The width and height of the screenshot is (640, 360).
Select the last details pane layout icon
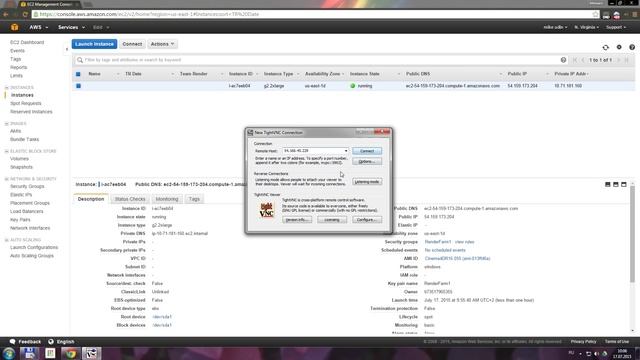point(624,184)
